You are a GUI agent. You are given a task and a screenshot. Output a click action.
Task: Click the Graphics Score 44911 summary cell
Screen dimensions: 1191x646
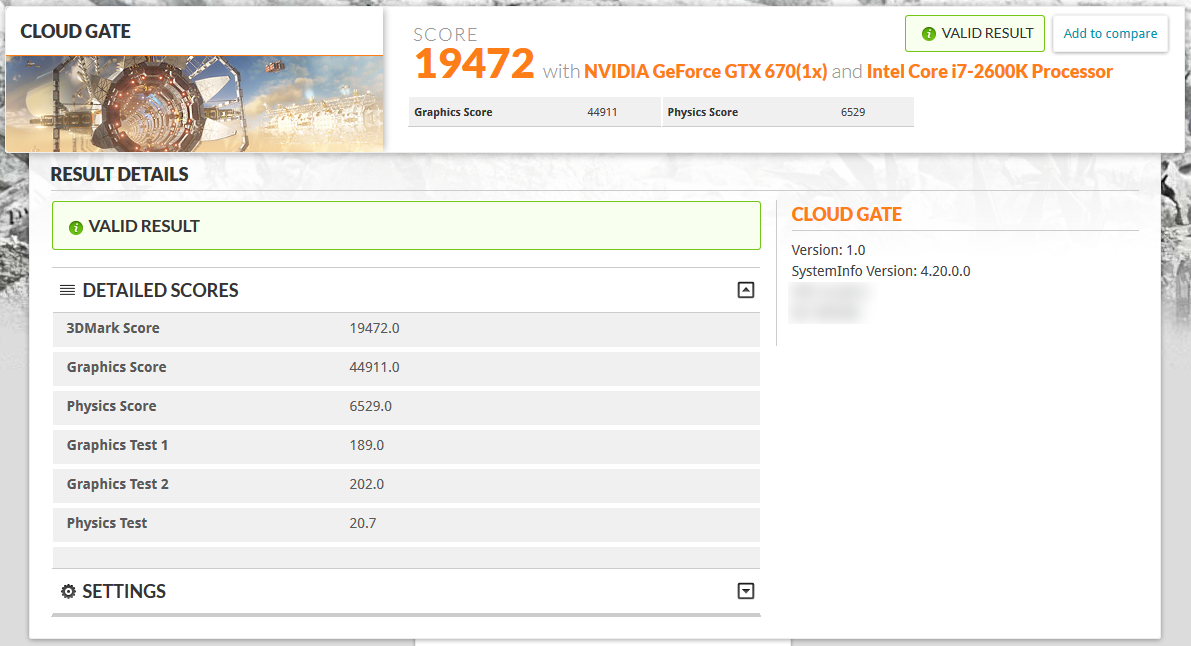click(534, 112)
